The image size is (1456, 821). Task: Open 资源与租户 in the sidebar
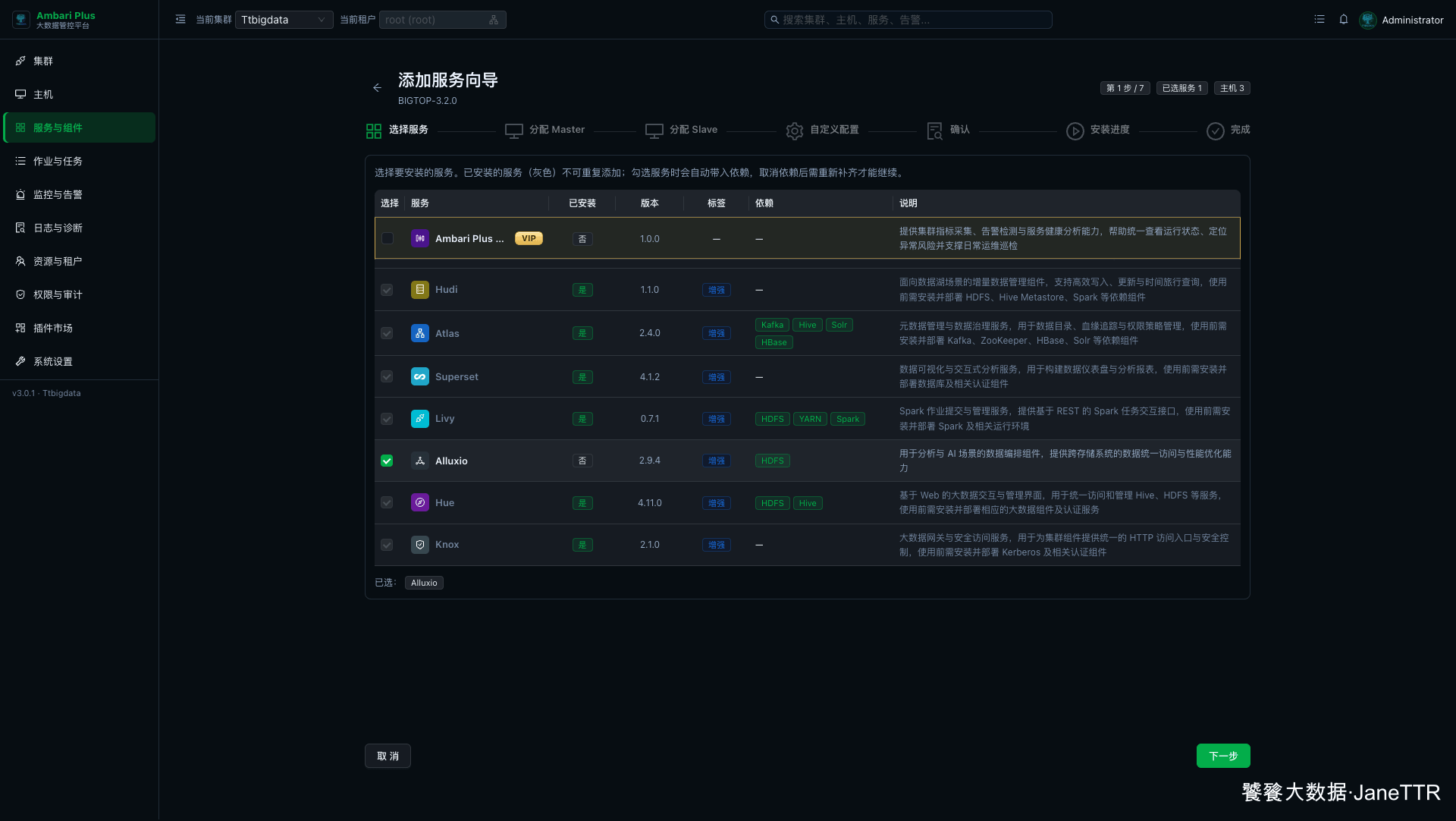click(x=80, y=261)
